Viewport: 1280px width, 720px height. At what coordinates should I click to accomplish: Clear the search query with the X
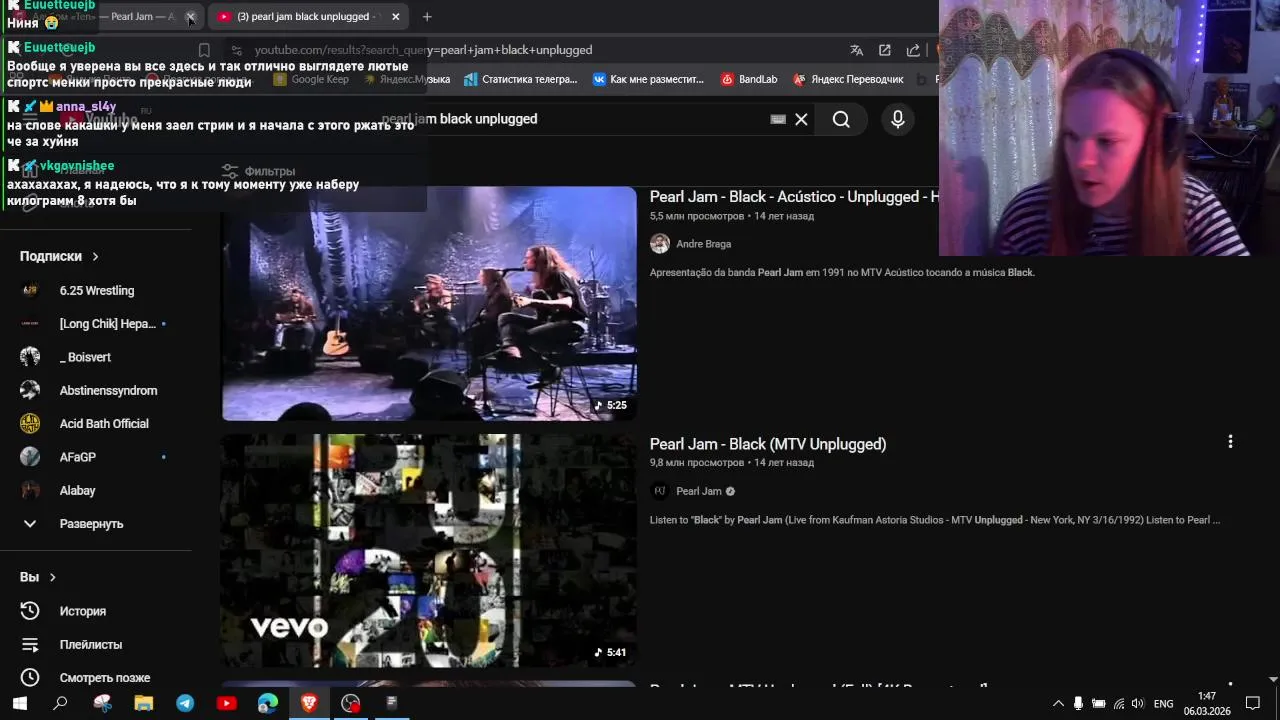801,120
